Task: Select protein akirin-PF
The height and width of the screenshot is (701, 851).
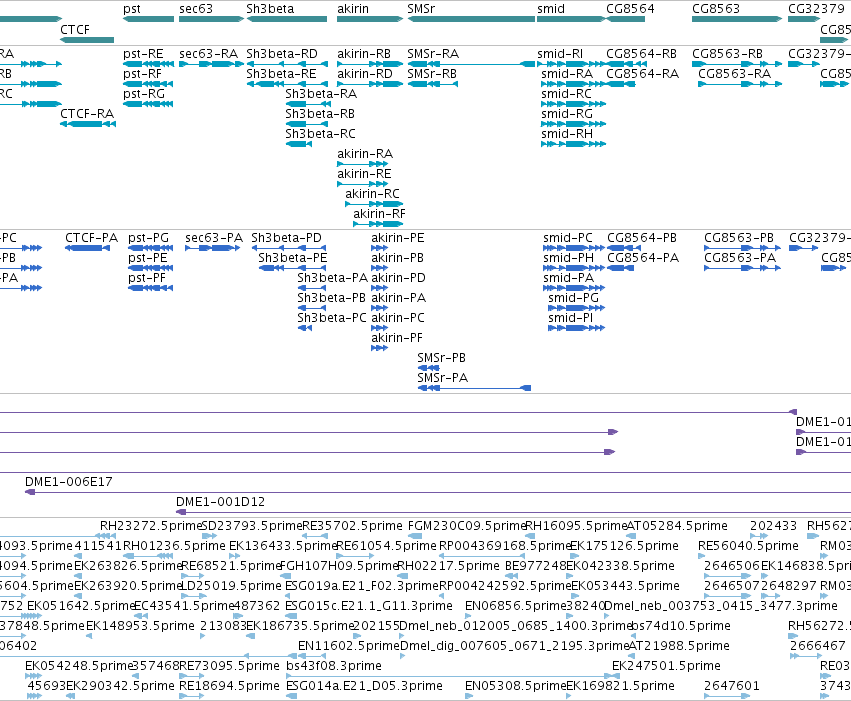Action: click(x=397, y=338)
